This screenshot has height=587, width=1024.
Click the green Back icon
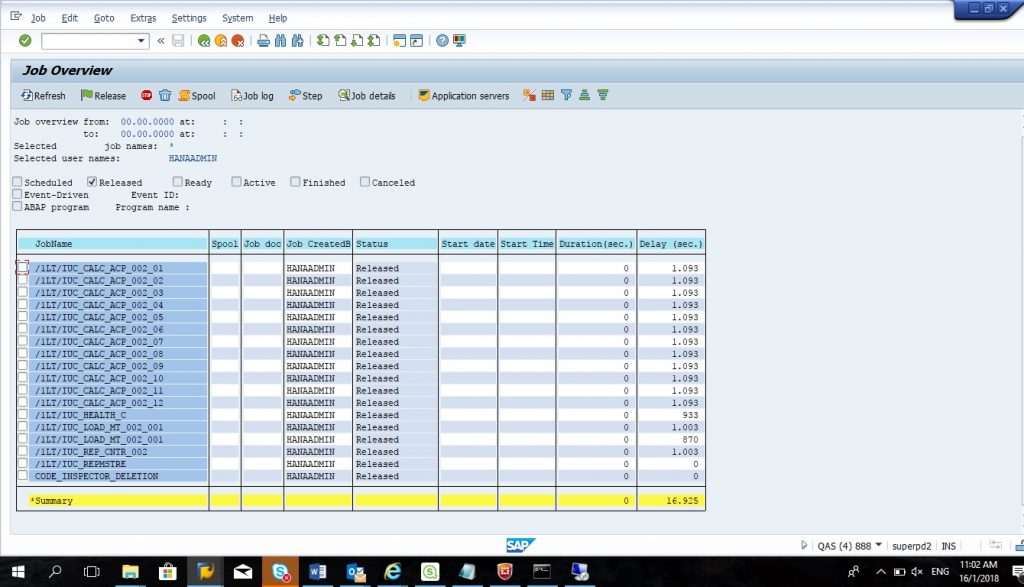(x=204, y=41)
